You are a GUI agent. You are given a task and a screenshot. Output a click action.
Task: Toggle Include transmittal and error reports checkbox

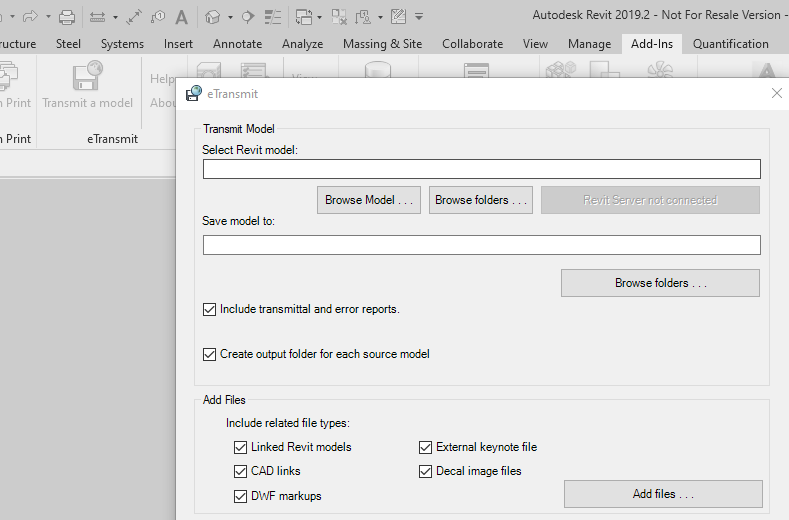209,309
